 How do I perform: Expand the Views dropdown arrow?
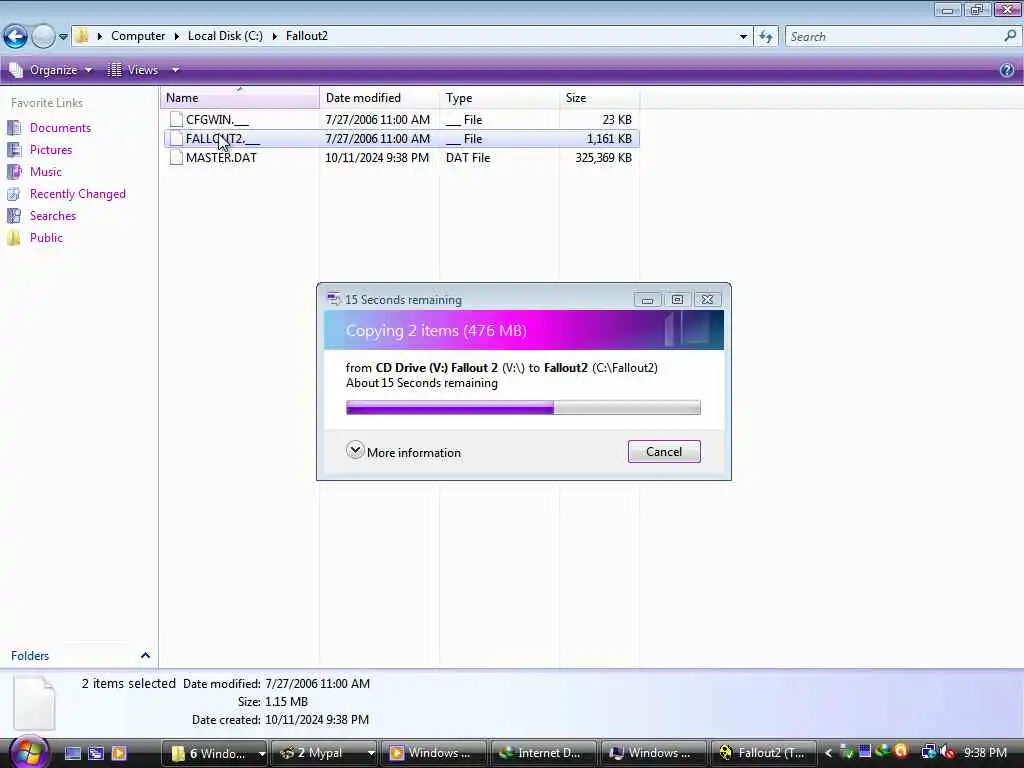pos(175,70)
